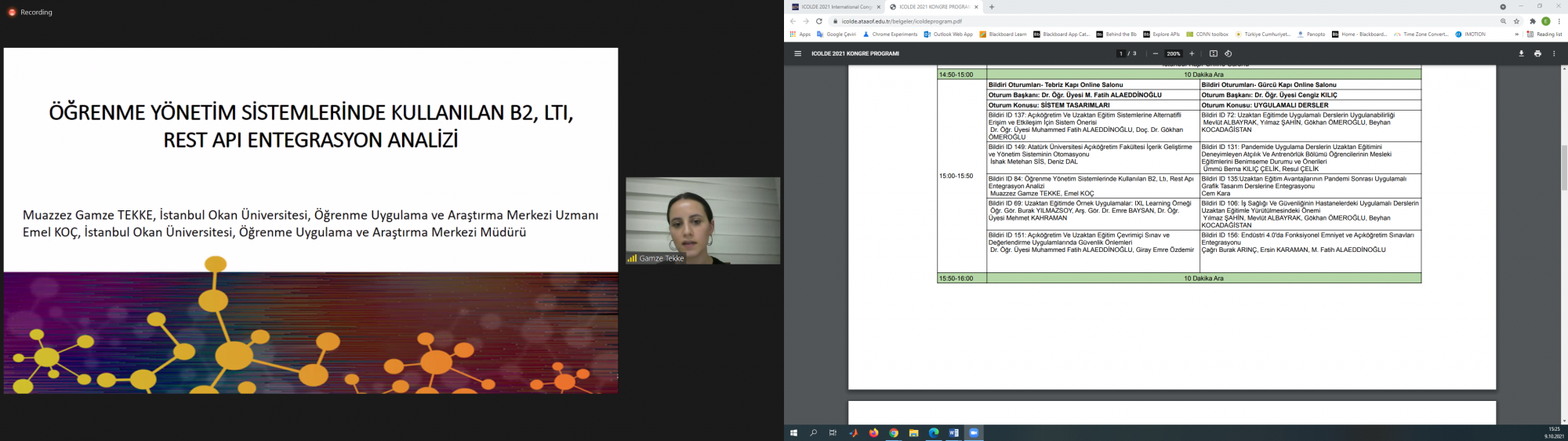Open Windows Start menu
Image resolution: width=1568 pixels, height=441 pixels.
(x=793, y=432)
